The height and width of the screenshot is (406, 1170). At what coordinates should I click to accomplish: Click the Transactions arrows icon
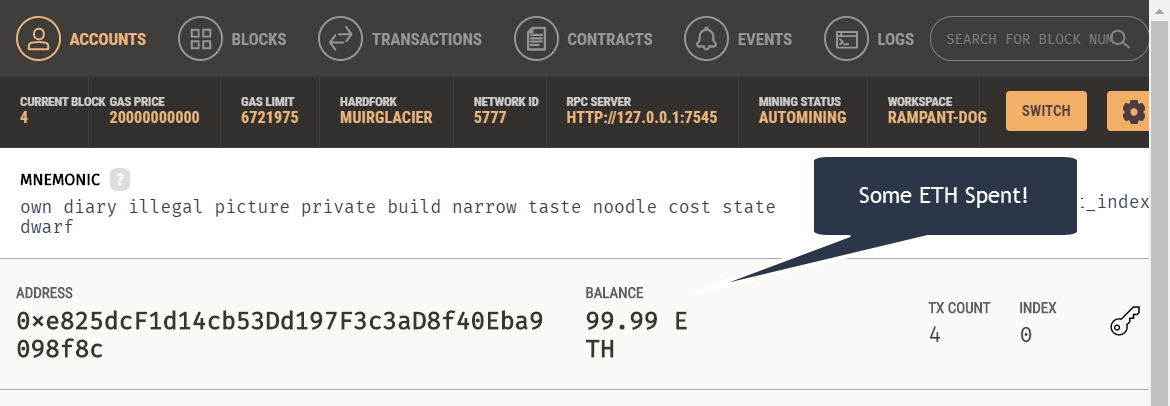coord(341,39)
